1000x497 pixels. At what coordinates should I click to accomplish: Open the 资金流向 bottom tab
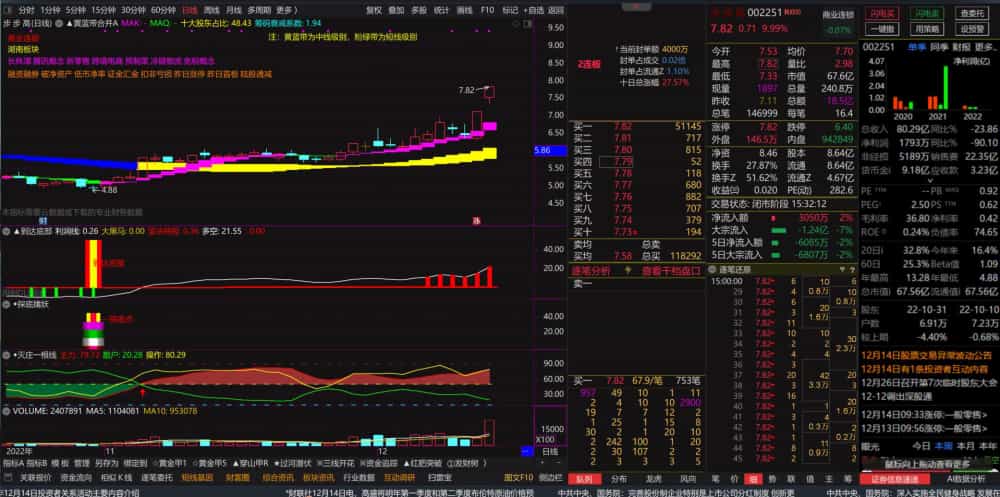pyautogui.click(x=73, y=477)
